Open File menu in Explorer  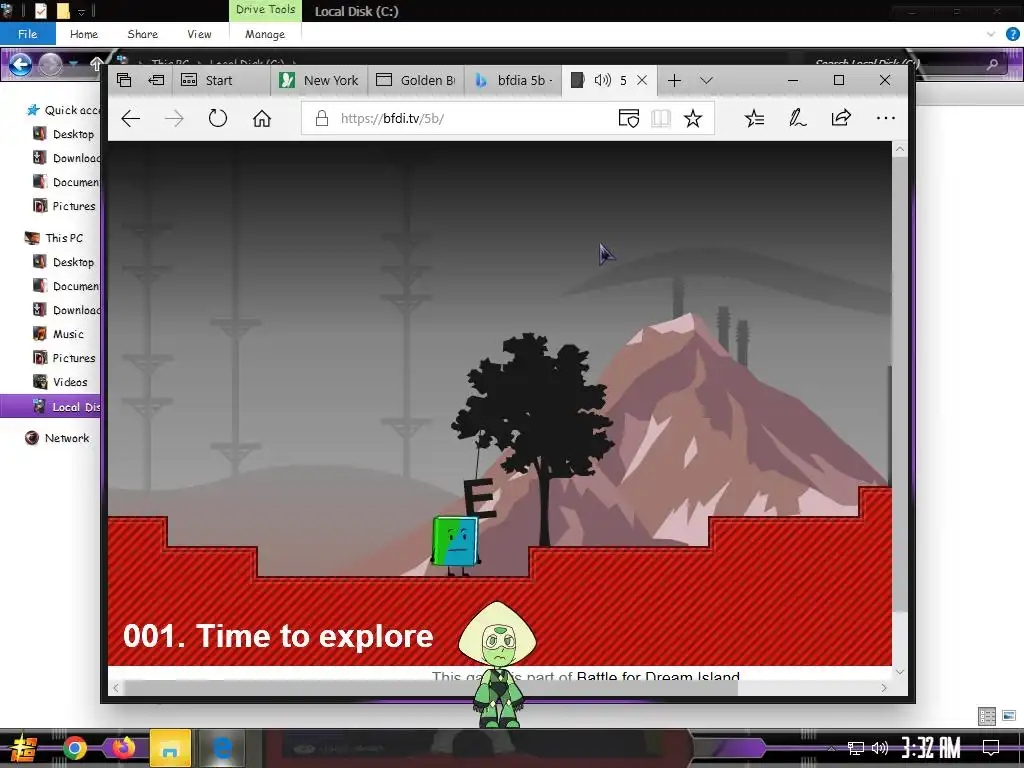coord(27,34)
